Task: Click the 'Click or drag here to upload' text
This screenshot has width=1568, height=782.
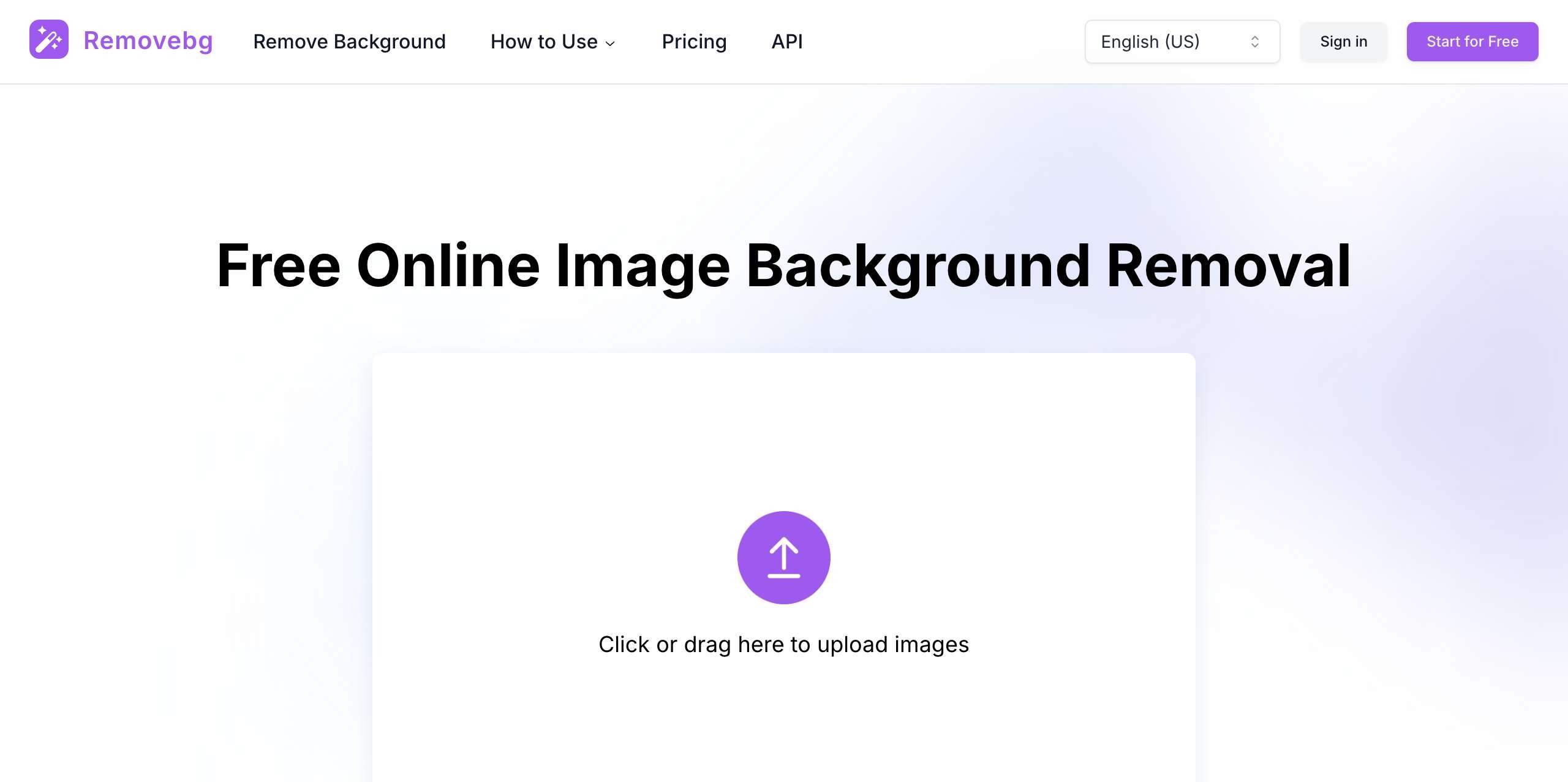Action: point(783,644)
